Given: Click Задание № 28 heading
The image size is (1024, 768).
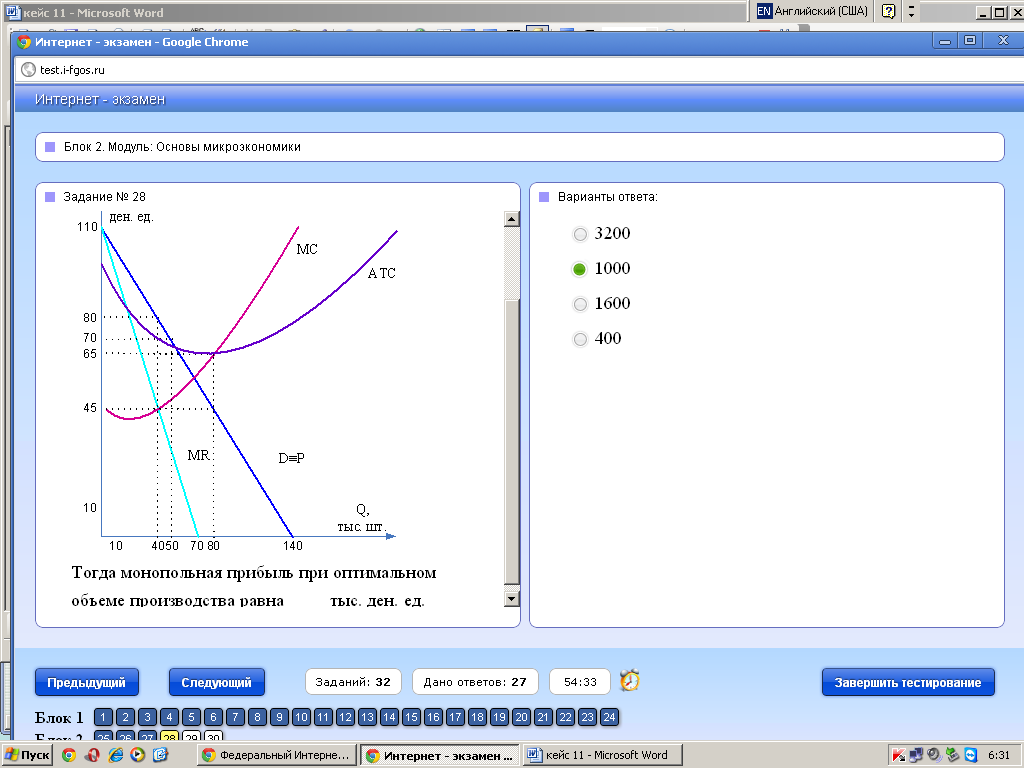Looking at the screenshot, I should (104, 197).
